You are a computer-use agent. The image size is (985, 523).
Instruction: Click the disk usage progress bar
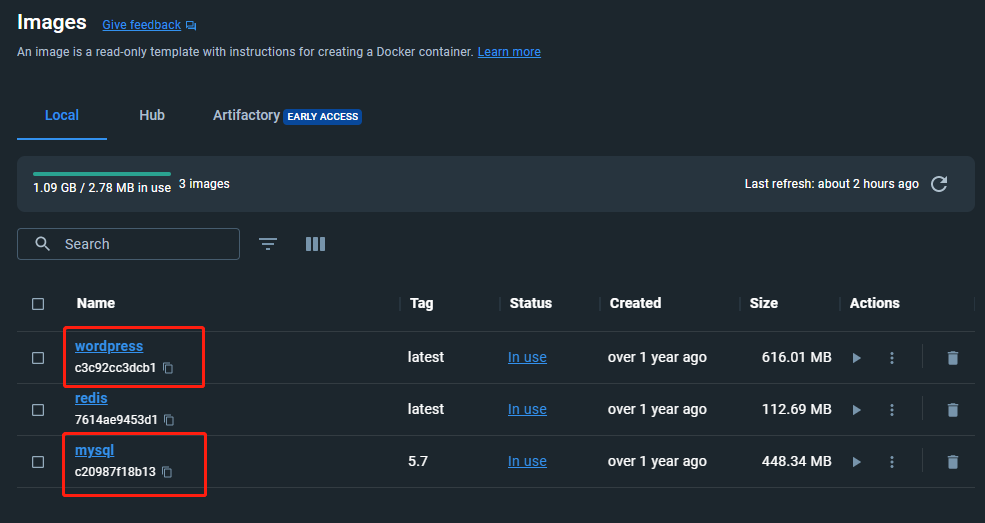[102, 174]
